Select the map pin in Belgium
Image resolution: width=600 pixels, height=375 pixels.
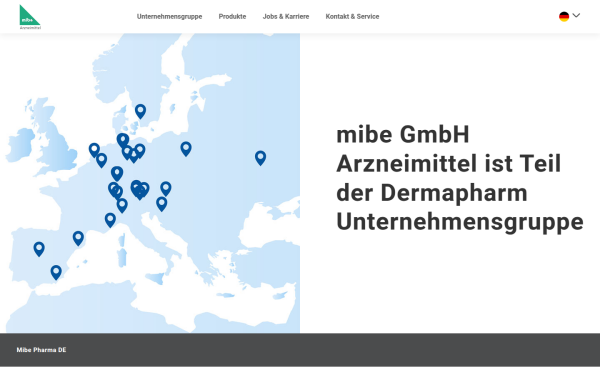101,160
